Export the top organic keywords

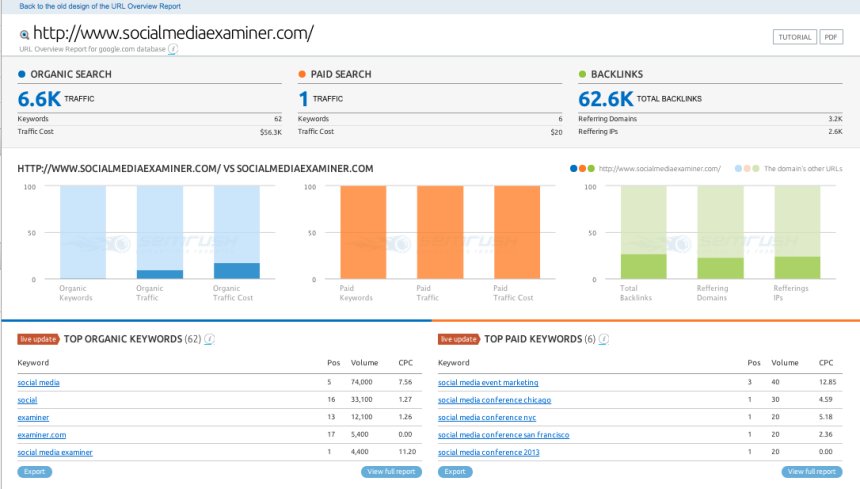pos(35,471)
